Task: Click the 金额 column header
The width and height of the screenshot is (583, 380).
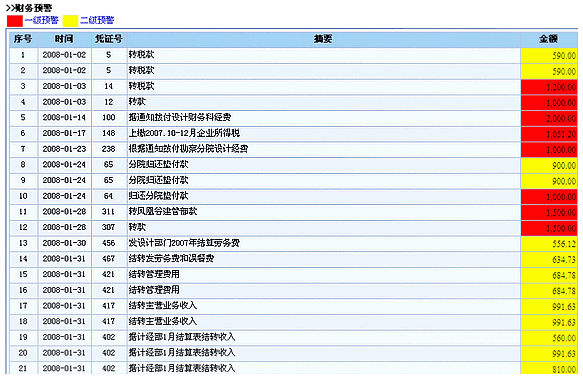Action: click(548, 39)
